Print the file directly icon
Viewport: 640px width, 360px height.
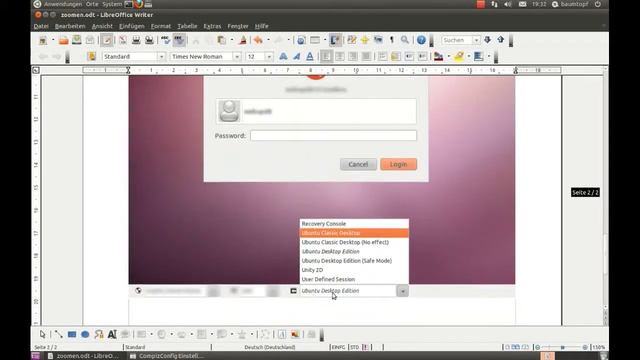coord(136,40)
